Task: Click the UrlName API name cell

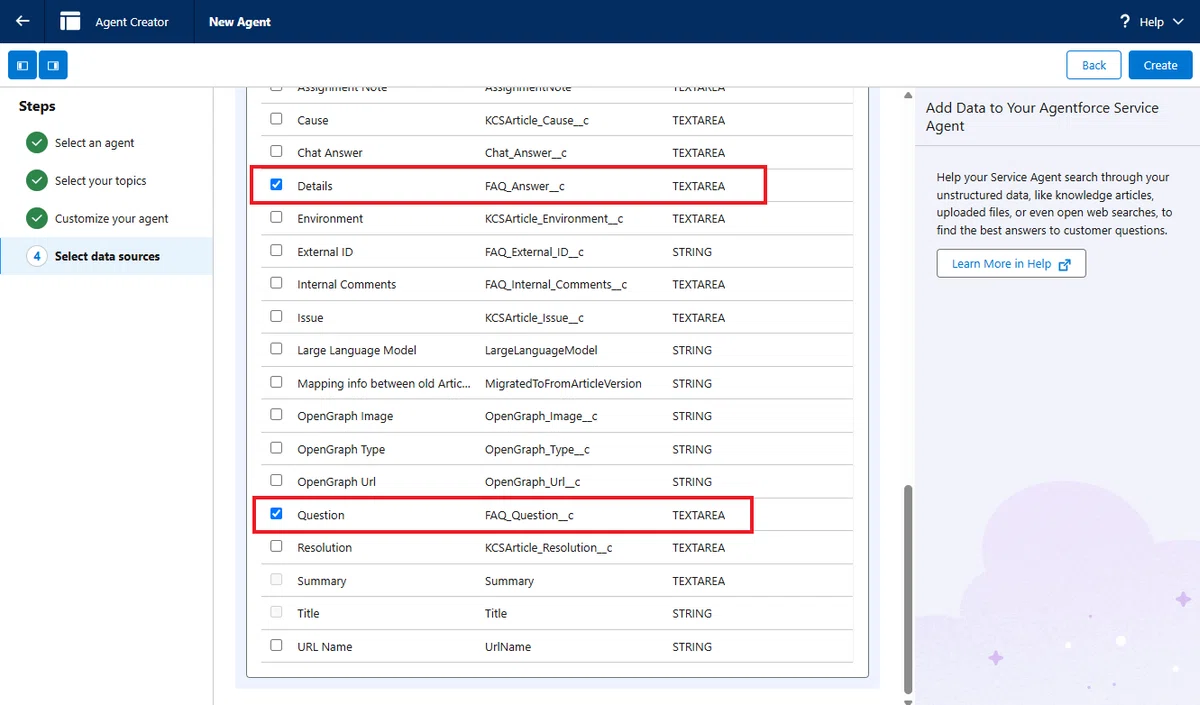Action: 508,647
